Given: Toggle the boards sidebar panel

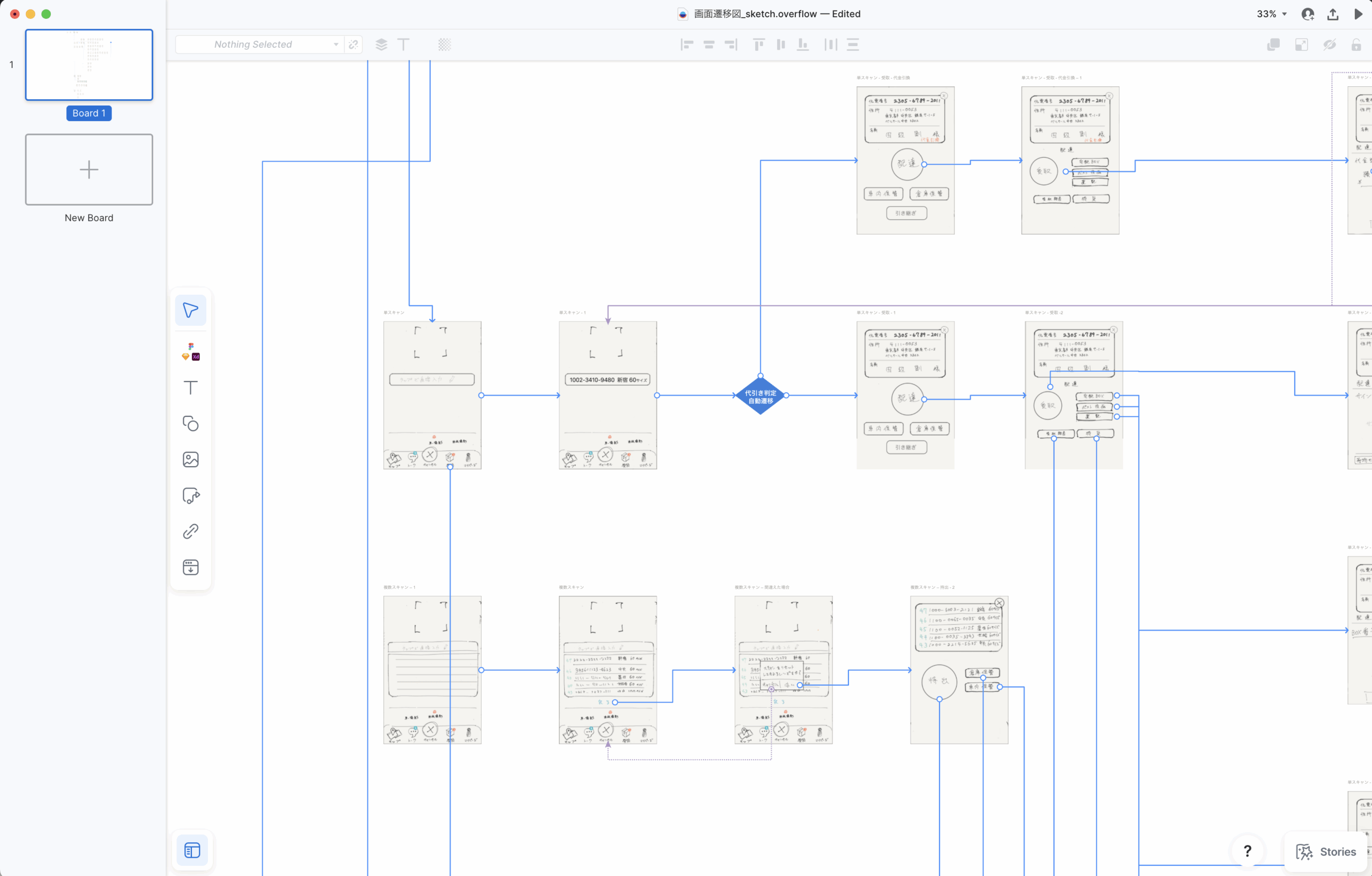Looking at the screenshot, I should (192, 850).
